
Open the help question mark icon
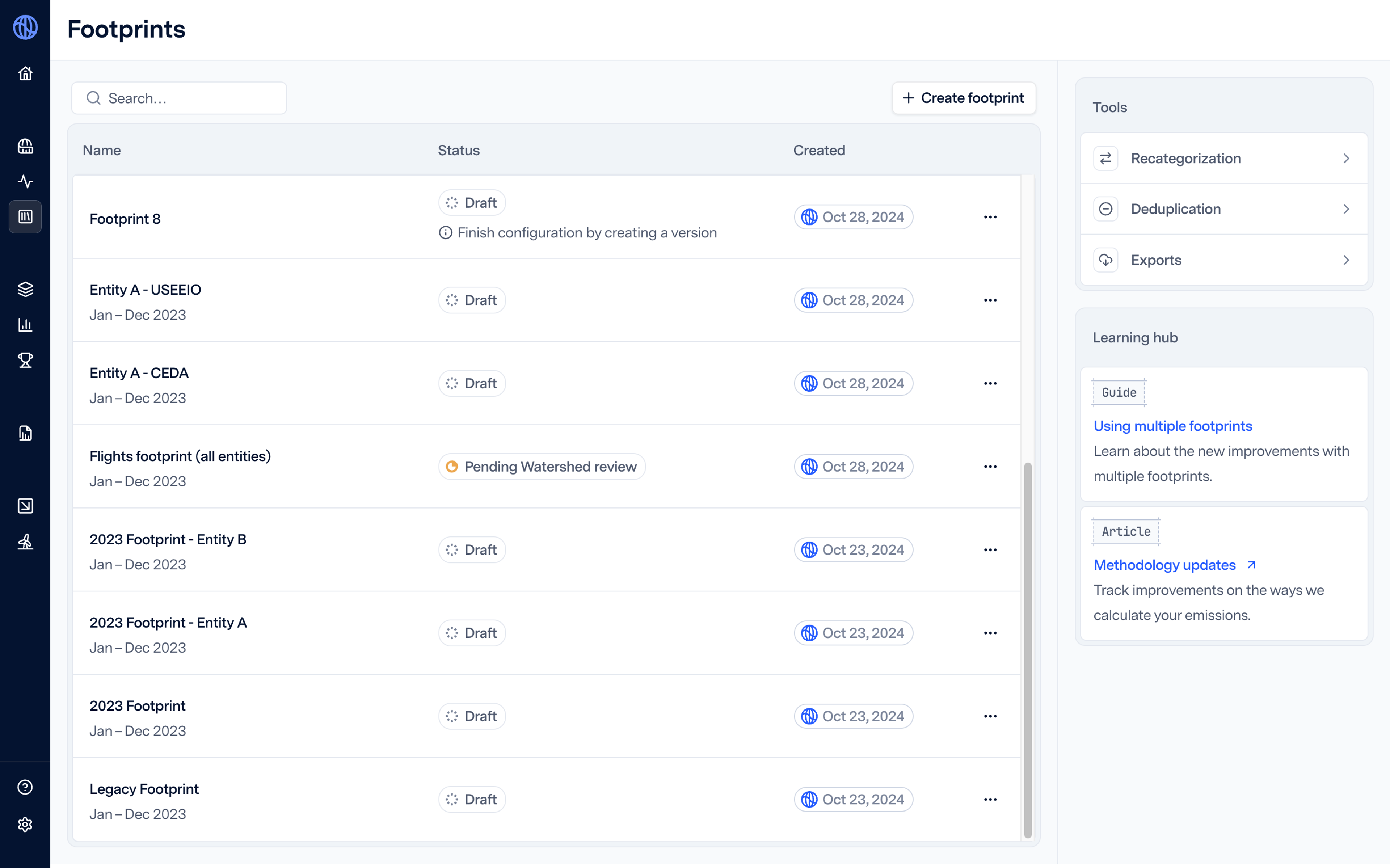click(25, 787)
